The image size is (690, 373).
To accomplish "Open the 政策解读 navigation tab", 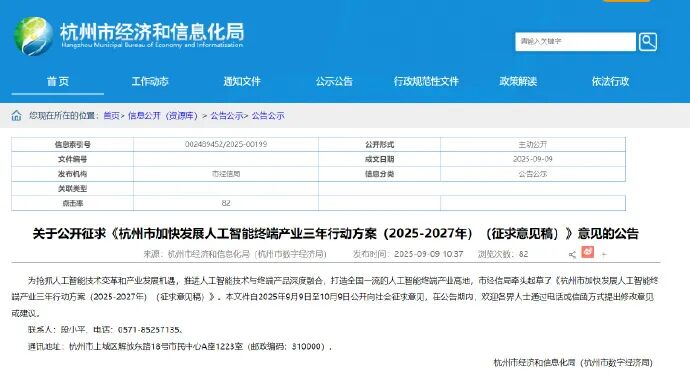I will click(518, 81).
